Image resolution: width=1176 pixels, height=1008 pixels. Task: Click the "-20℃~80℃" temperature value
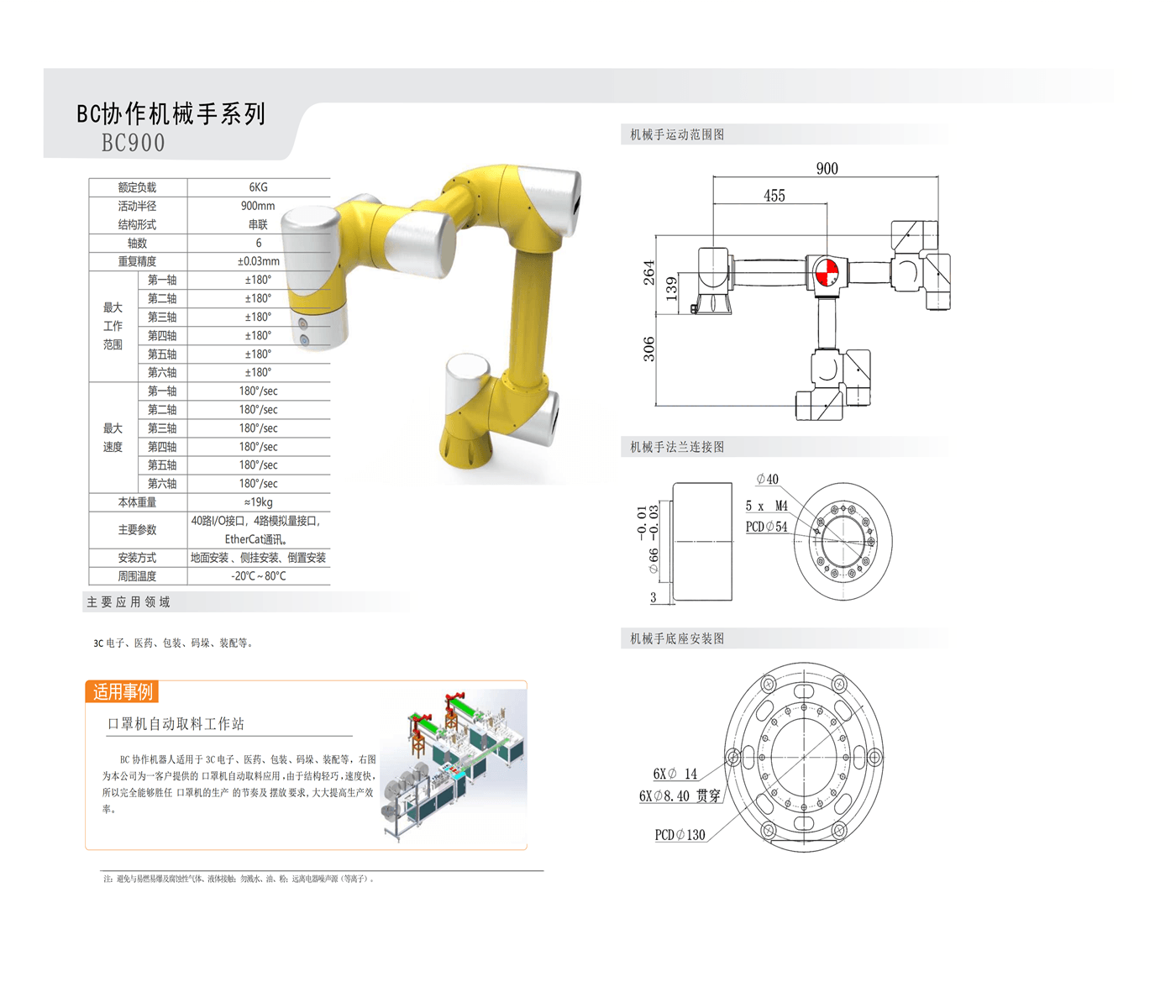258,576
